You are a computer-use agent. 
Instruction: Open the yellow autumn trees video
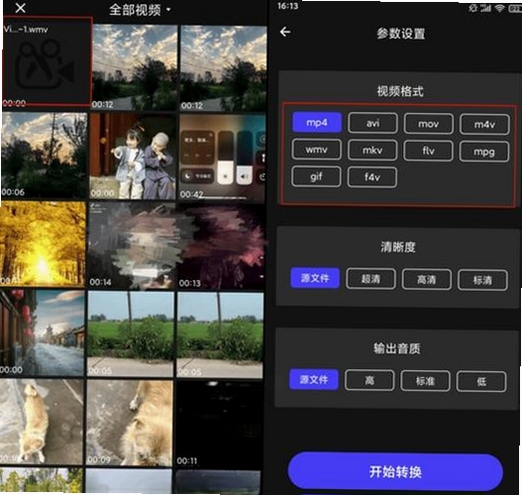pos(43,243)
